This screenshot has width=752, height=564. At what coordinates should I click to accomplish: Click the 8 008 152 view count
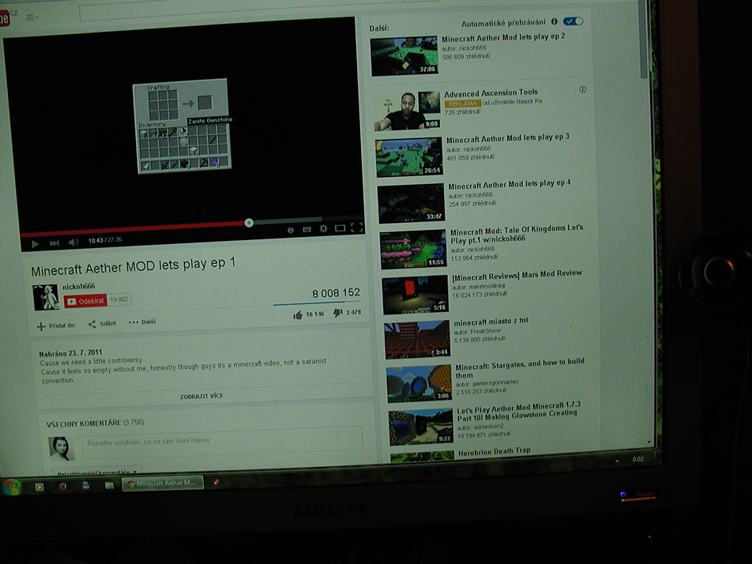pos(336,293)
